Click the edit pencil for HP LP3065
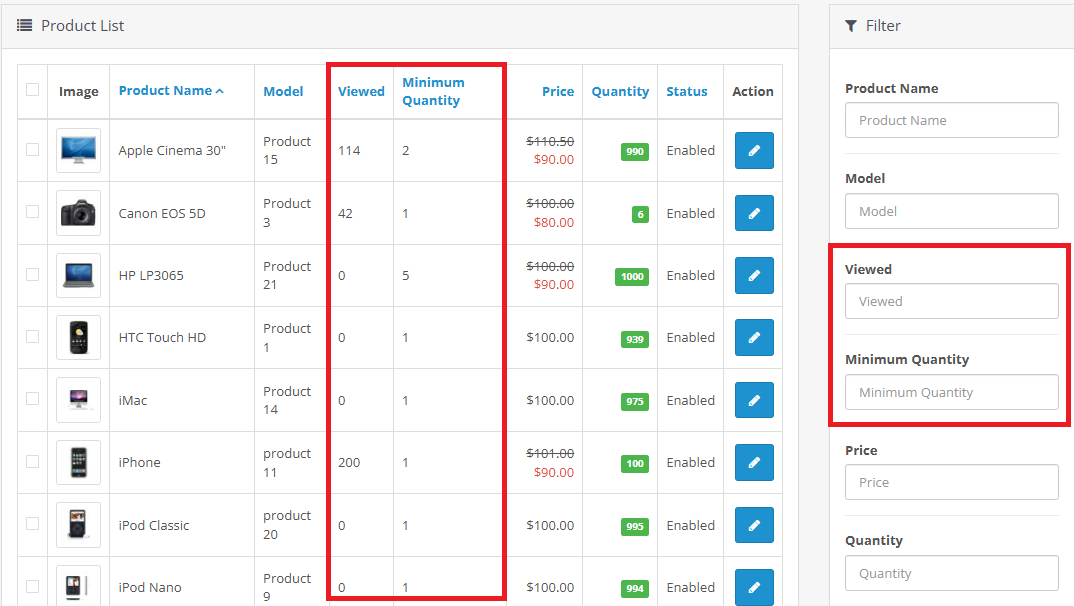The width and height of the screenshot is (1074, 606). click(753, 275)
